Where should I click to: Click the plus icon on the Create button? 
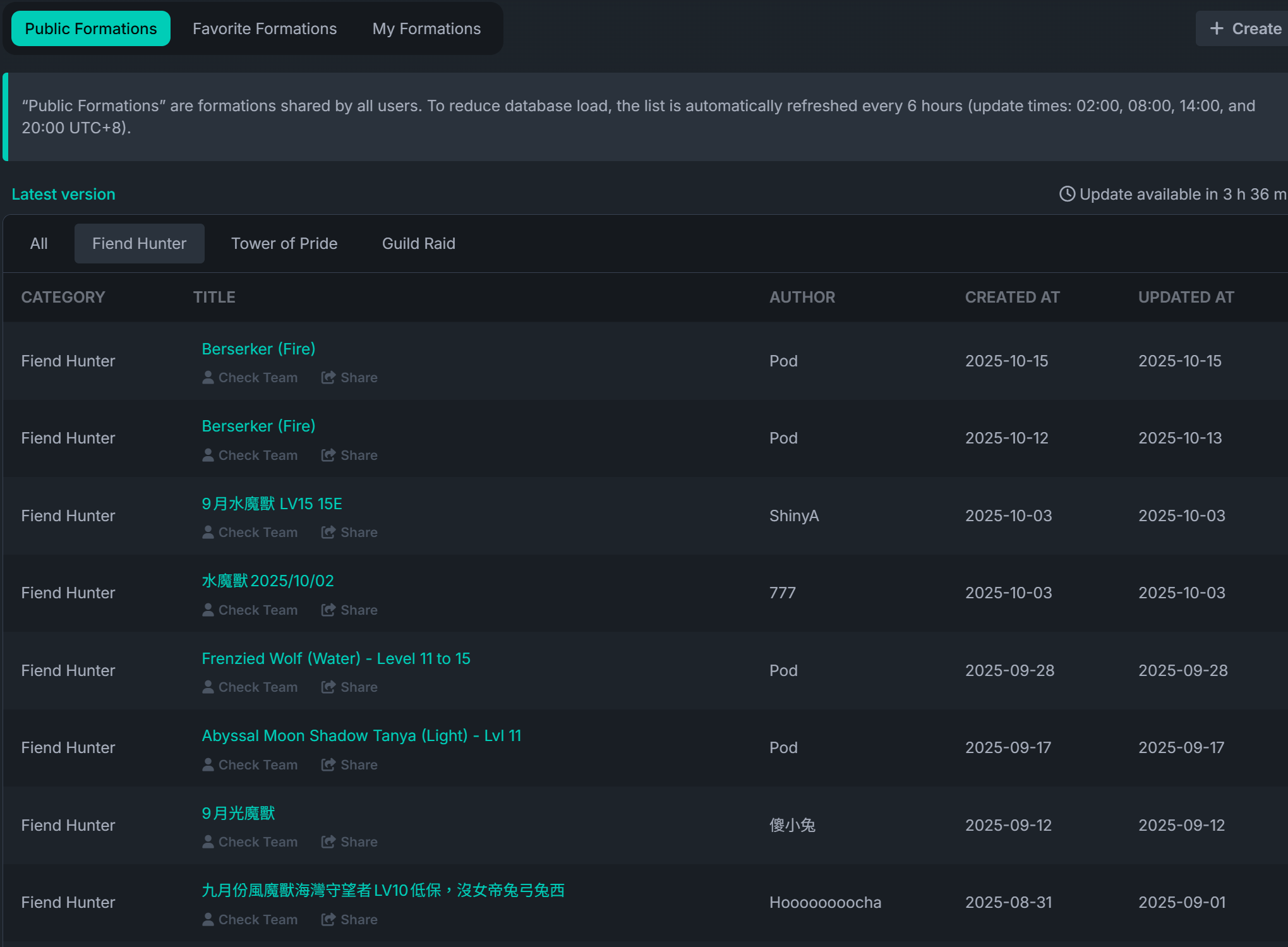[x=1217, y=28]
